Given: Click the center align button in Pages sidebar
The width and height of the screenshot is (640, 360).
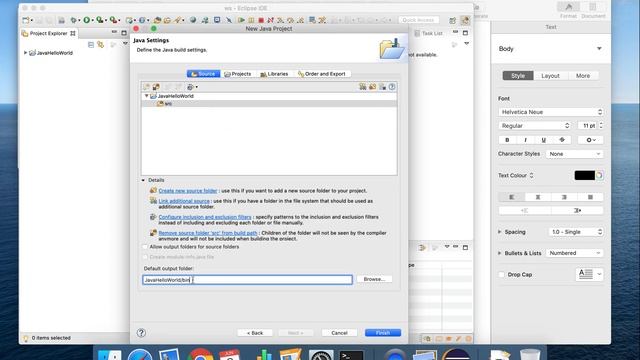Looking at the screenshot, I should [538, 197].
